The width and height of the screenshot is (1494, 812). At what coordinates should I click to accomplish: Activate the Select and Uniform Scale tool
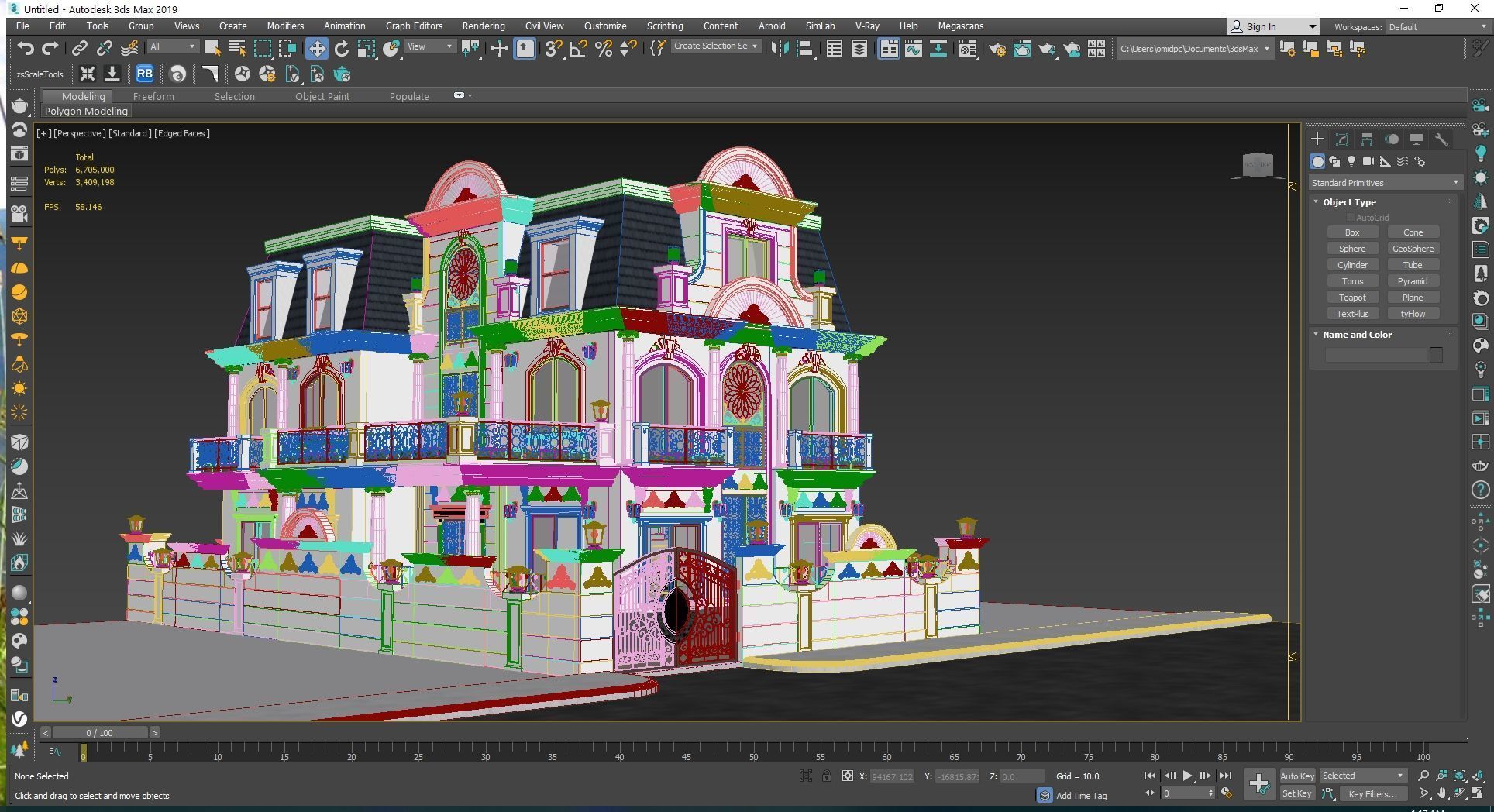[367, 49]
